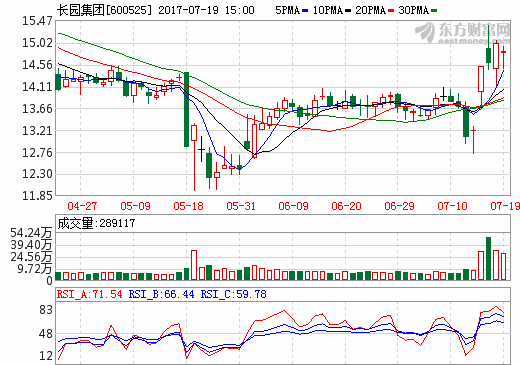The width and height of the screenshot is (520, 365).
Task: Click the 20PMA legend label
Action: pos(371,10)
